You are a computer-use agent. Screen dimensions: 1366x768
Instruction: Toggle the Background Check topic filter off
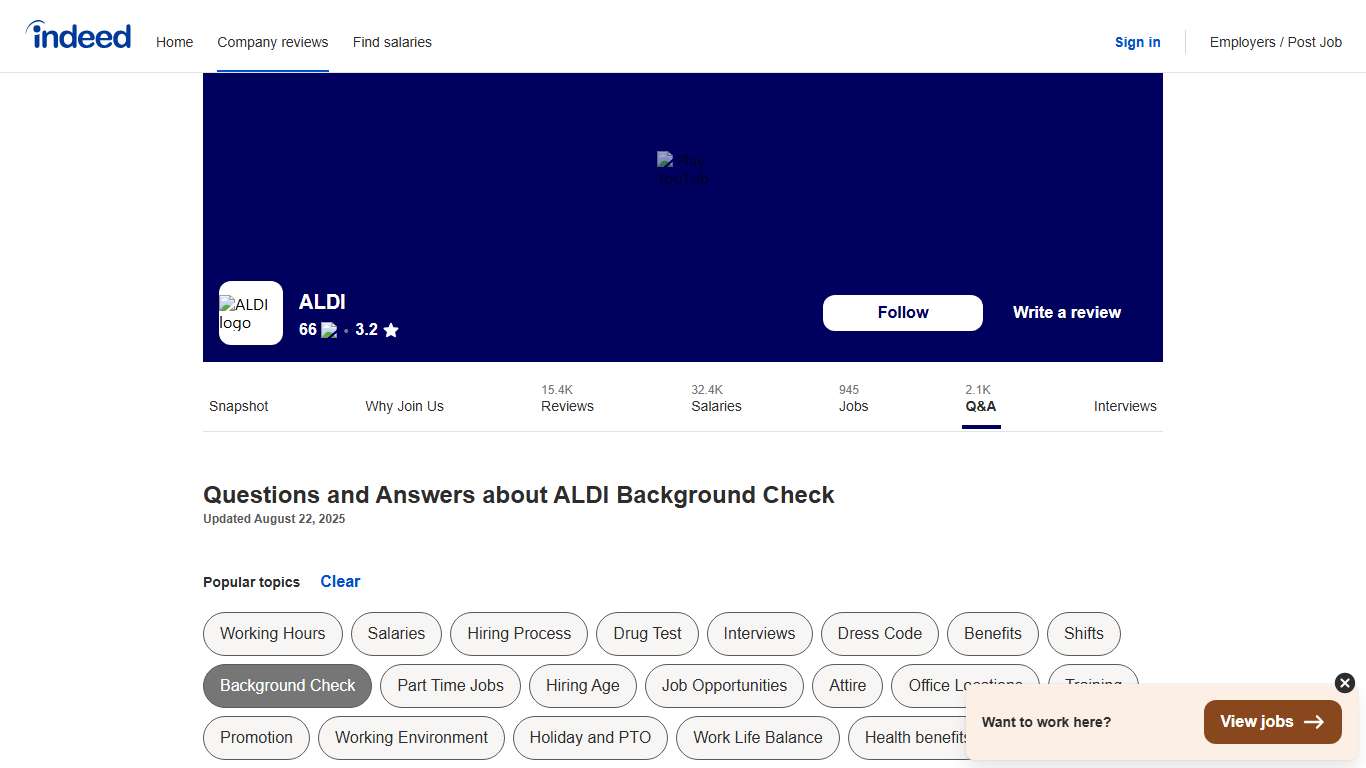tap(287, 686)
